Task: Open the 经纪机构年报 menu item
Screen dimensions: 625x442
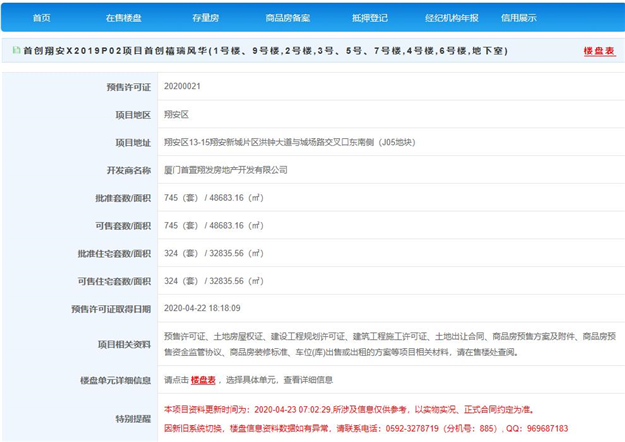Action: tap(452, 18)
